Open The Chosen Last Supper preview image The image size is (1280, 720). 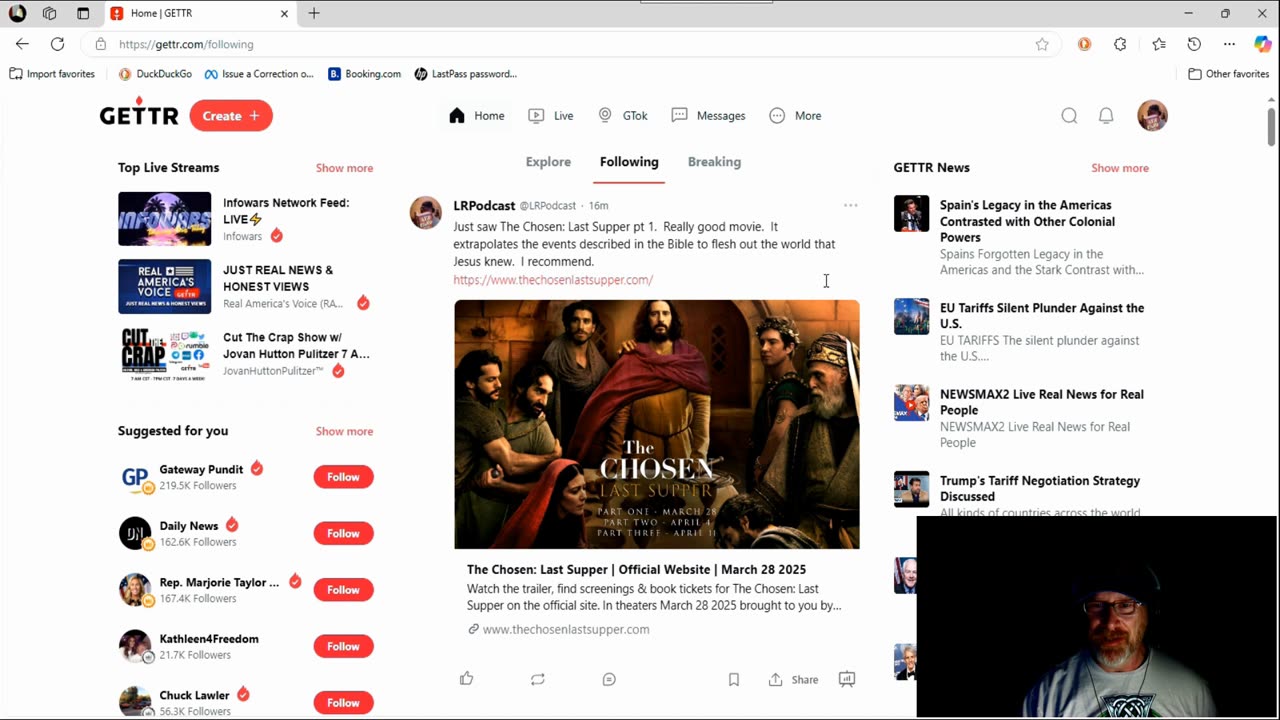click(657, 424)
